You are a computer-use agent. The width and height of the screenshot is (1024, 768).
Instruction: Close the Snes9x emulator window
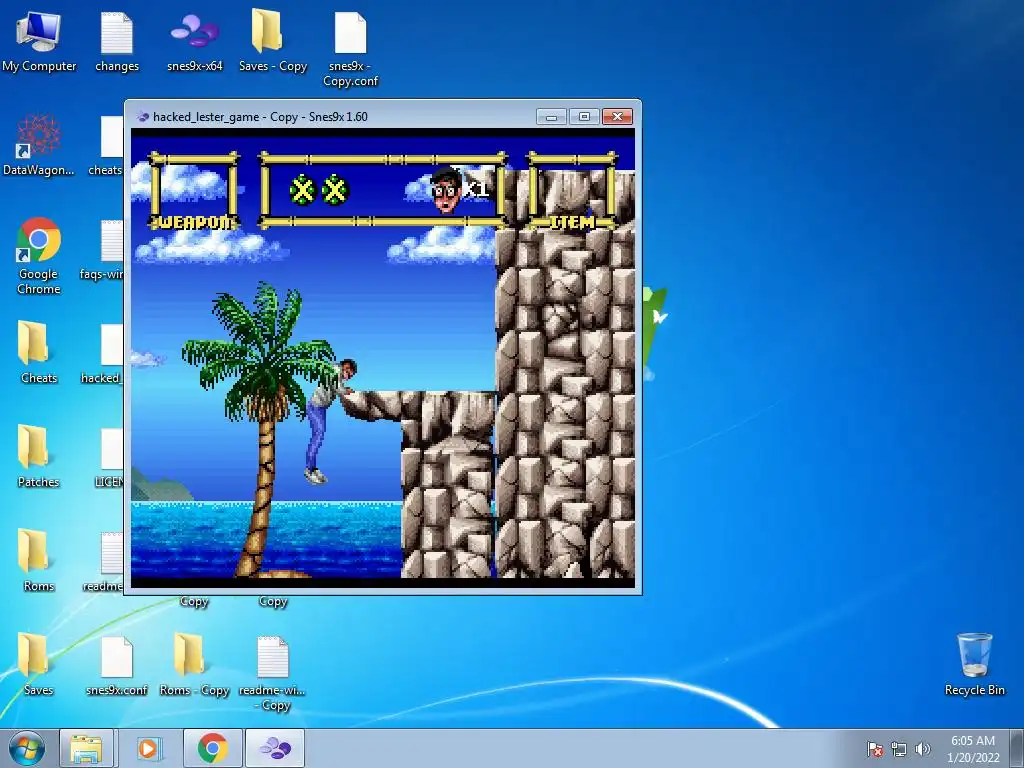(618, 117)
